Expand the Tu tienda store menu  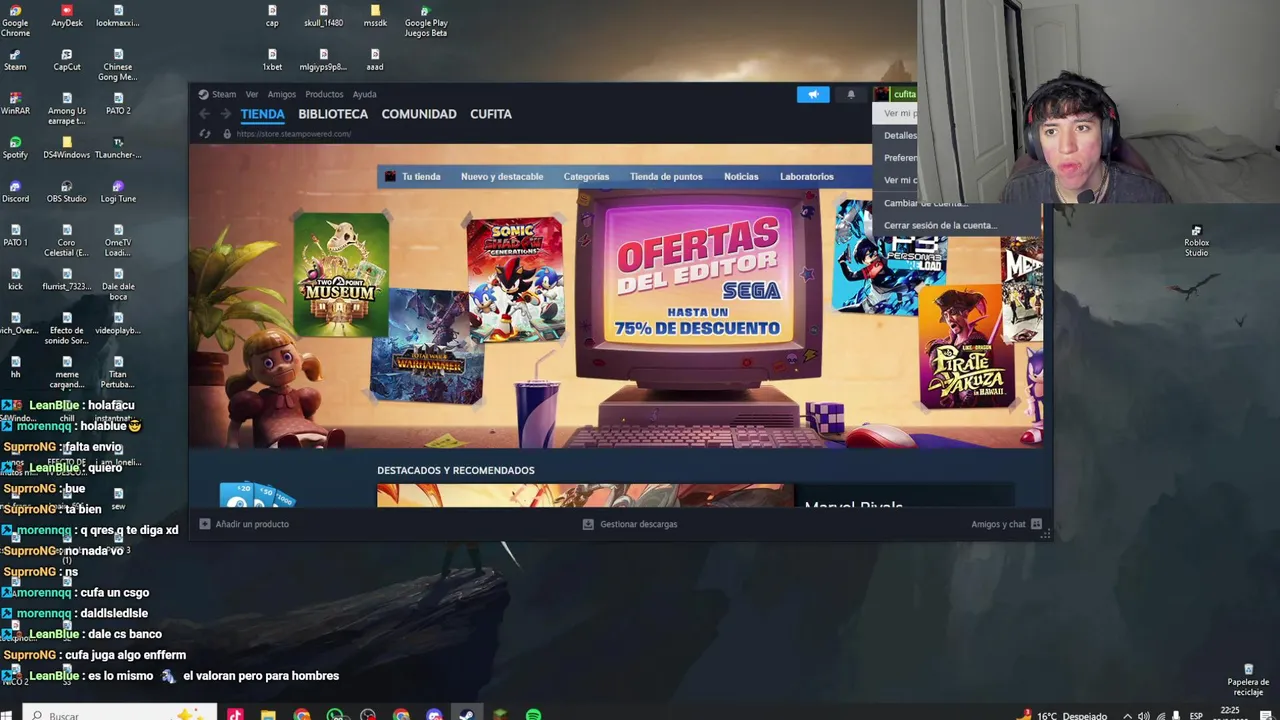(413, 177)
